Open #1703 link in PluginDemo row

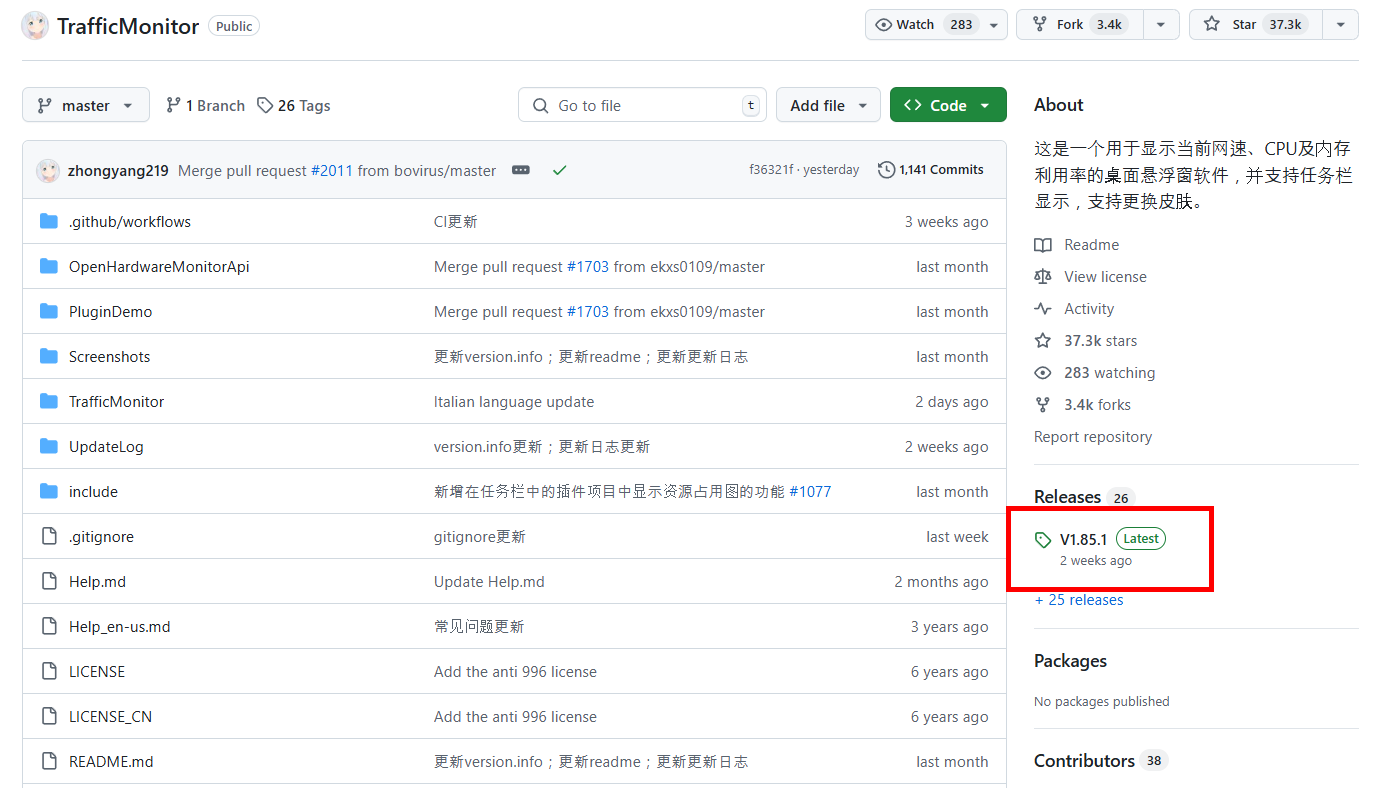(588, 312)
